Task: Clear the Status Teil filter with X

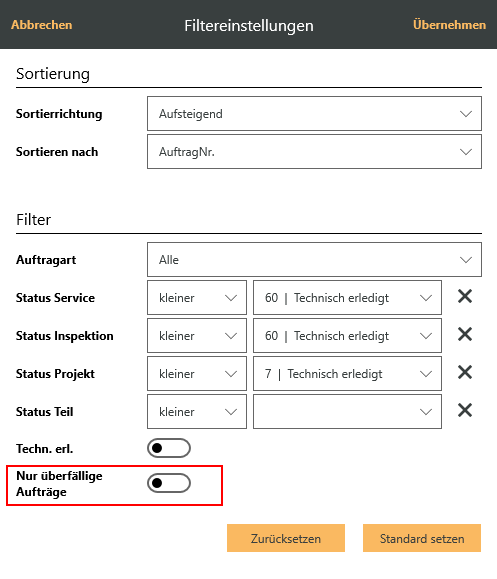Action: click(x=465, y=411)
